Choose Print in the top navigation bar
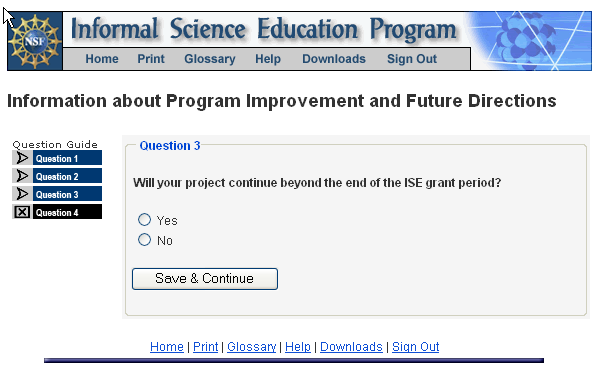The width and height of the screenshot is (608, 385). pyautogui.click(x=151, y=59)
